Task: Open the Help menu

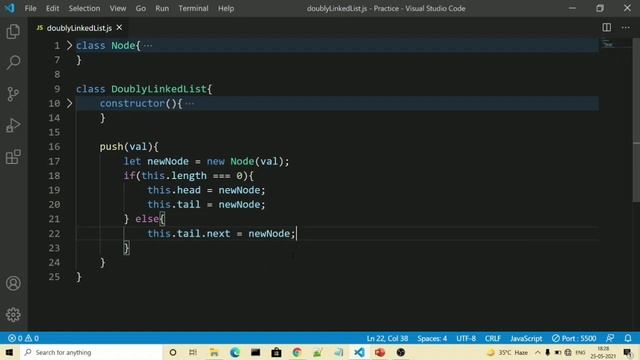Action: coord(226,8)
